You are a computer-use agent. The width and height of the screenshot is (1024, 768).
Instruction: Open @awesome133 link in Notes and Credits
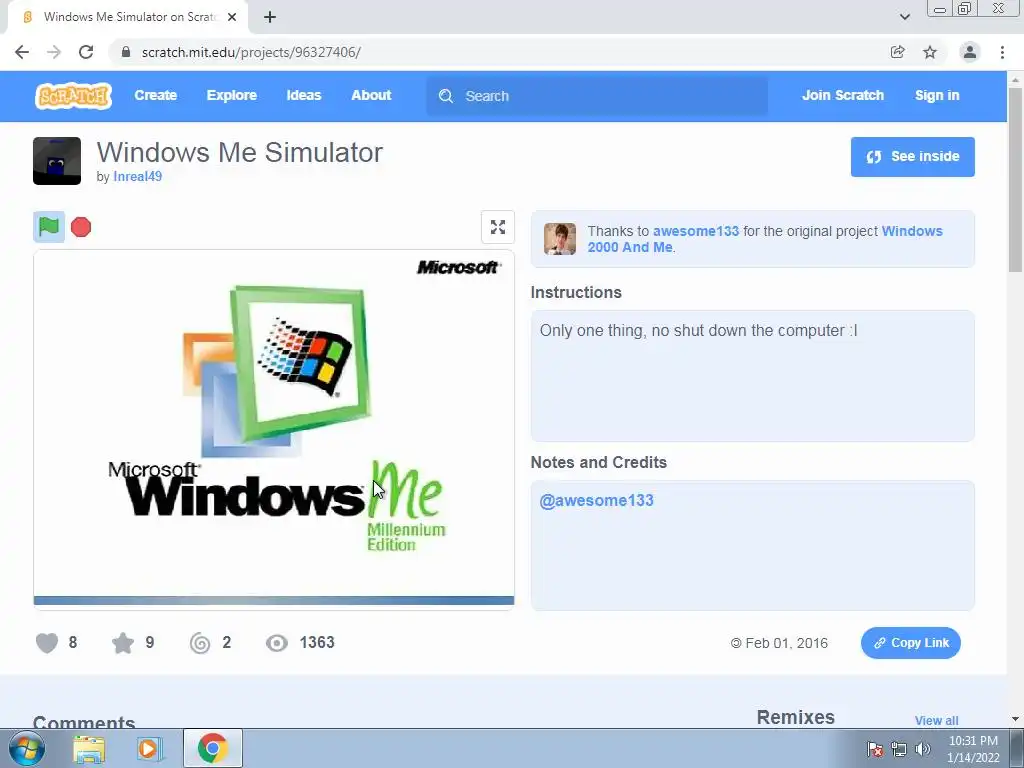596,501
